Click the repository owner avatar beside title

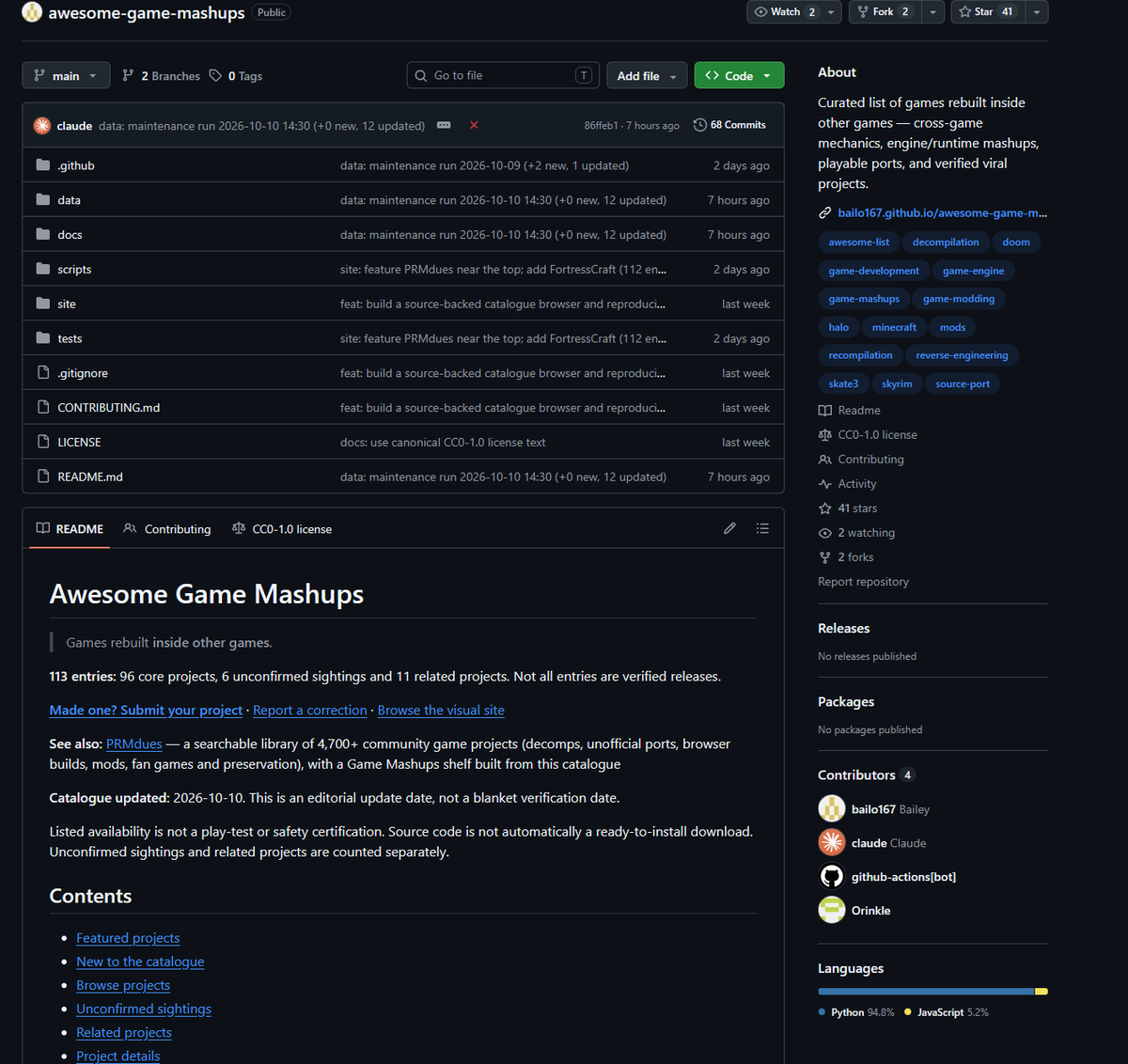pyautogui.click(x=32, y=12)
